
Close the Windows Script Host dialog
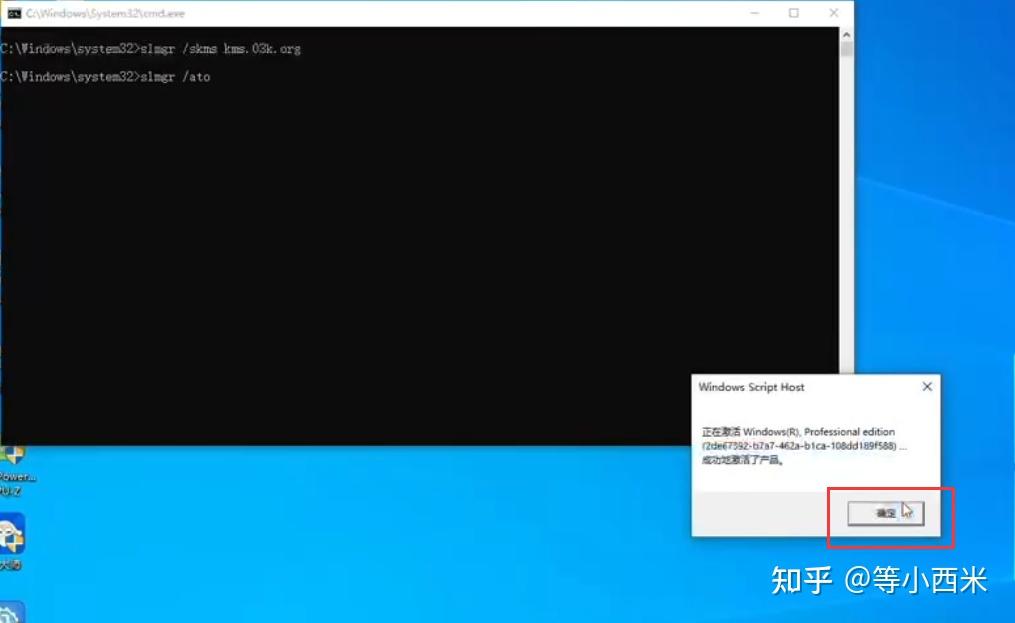927,387
